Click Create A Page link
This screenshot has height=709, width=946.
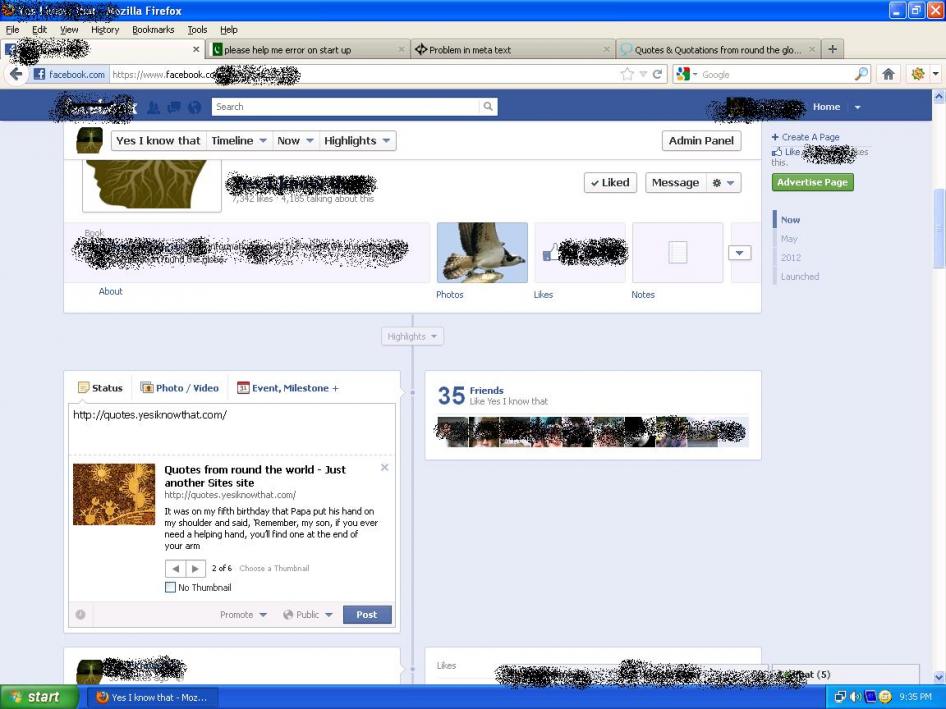(805, 137)
